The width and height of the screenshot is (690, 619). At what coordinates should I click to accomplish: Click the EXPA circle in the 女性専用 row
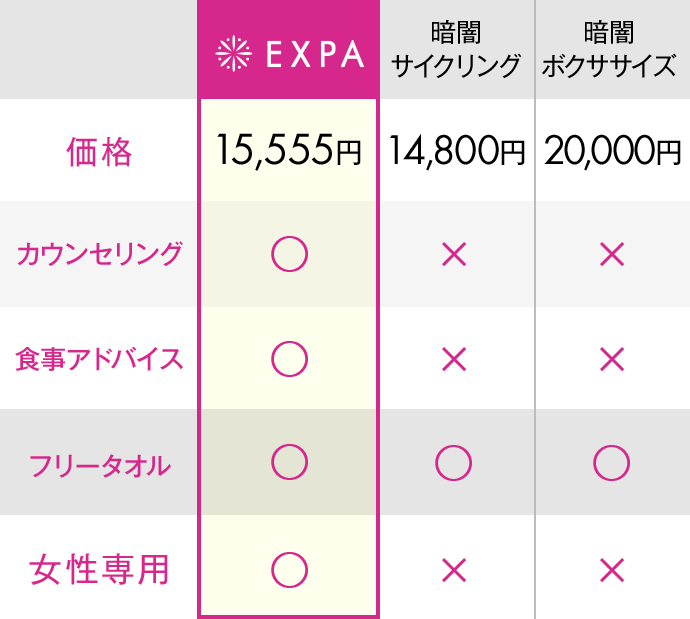pos(289,570)
